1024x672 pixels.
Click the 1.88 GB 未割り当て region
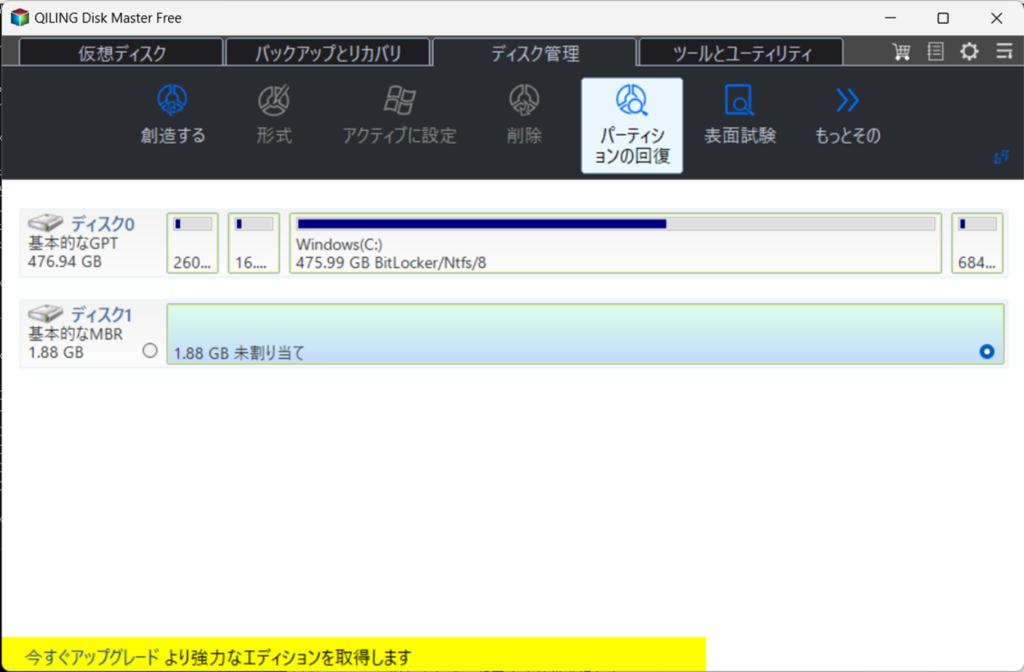coord(585,334)
